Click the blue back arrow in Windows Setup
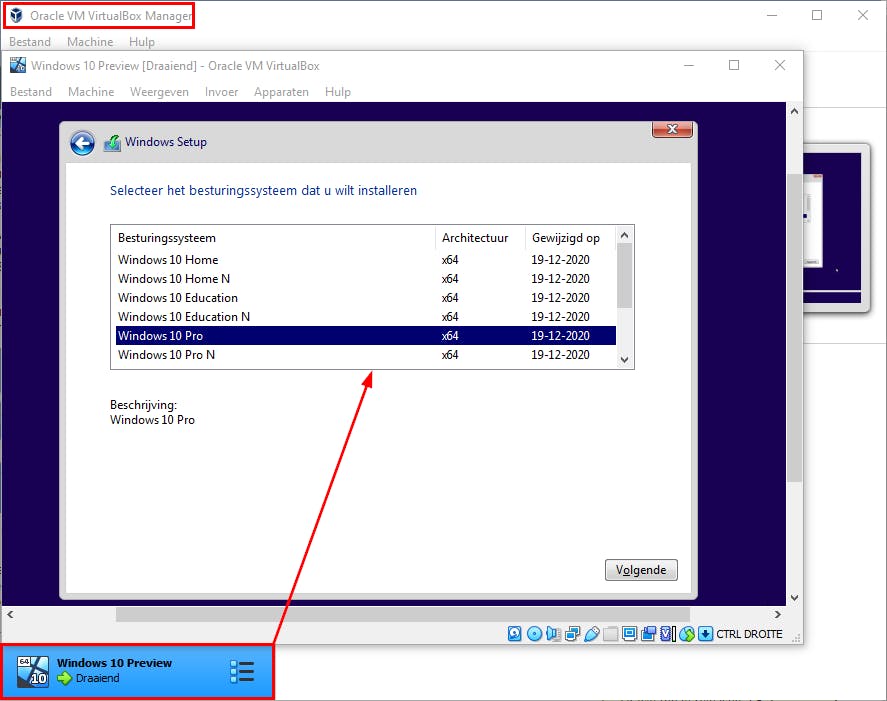 click(83, 143)
